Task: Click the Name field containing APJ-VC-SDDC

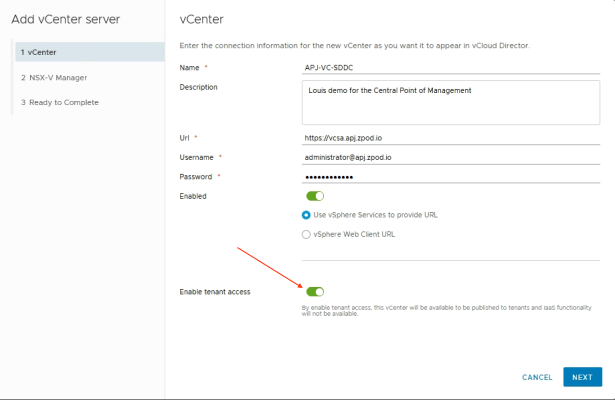Action: [450, 67]
